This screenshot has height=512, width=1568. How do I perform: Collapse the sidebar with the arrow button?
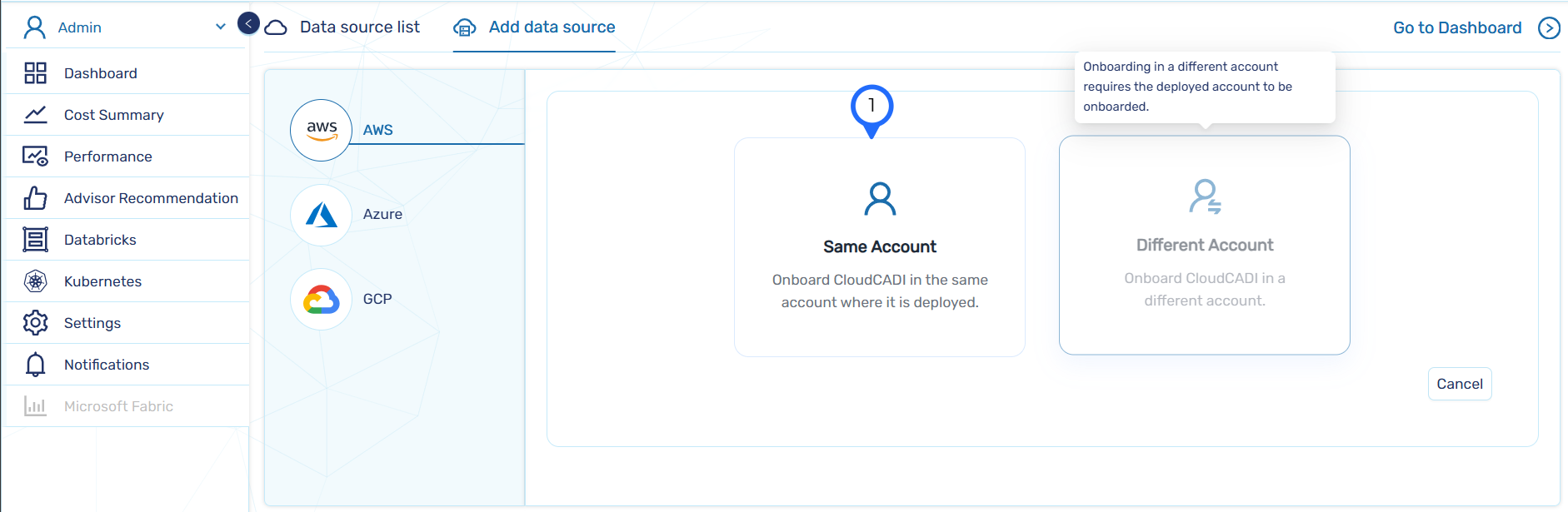point(248,23)
